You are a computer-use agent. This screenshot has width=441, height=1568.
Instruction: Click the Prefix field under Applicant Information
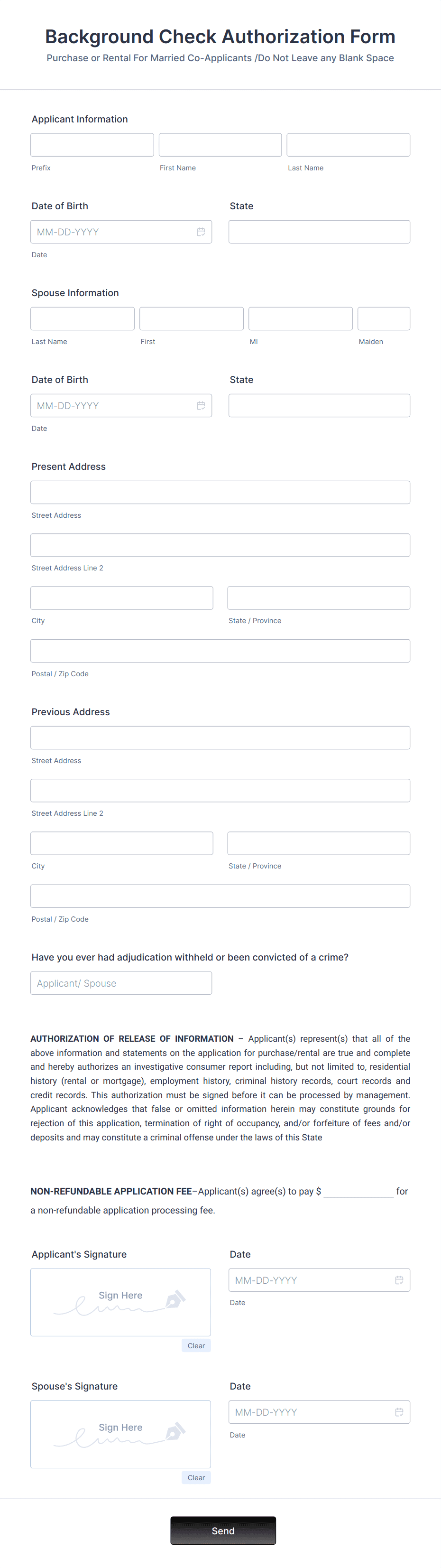point(92,144)
